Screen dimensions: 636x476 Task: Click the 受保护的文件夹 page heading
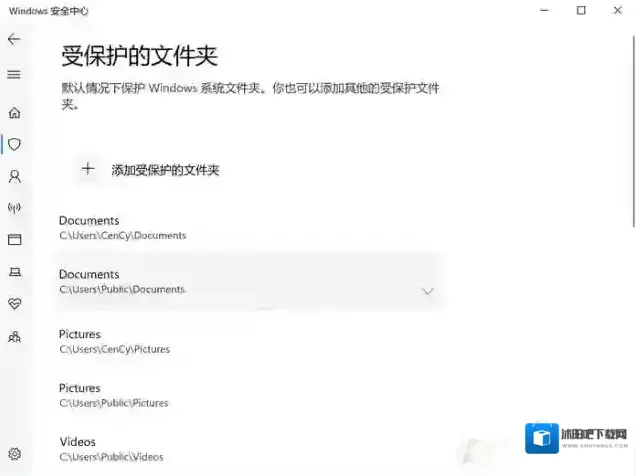(x=140, y=56)
